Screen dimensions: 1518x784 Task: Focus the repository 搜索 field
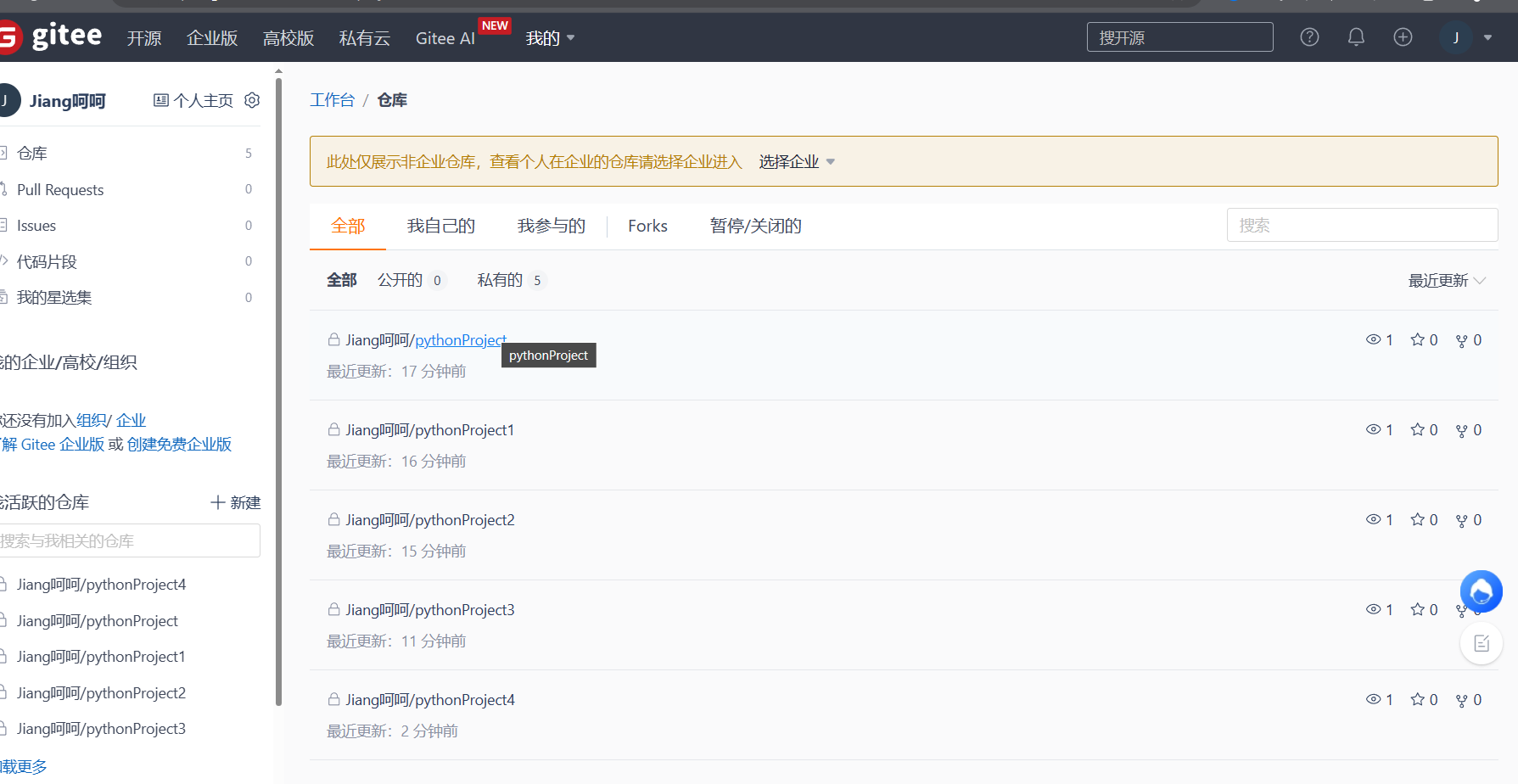pos(1362,225)
